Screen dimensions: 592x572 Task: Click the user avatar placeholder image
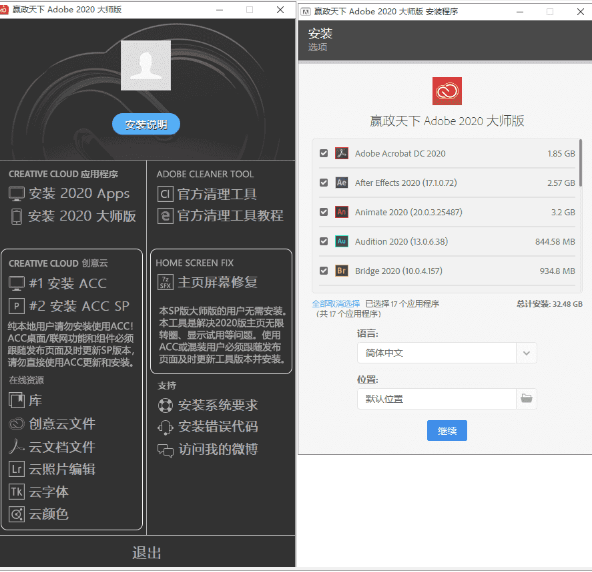coord(146,65)
